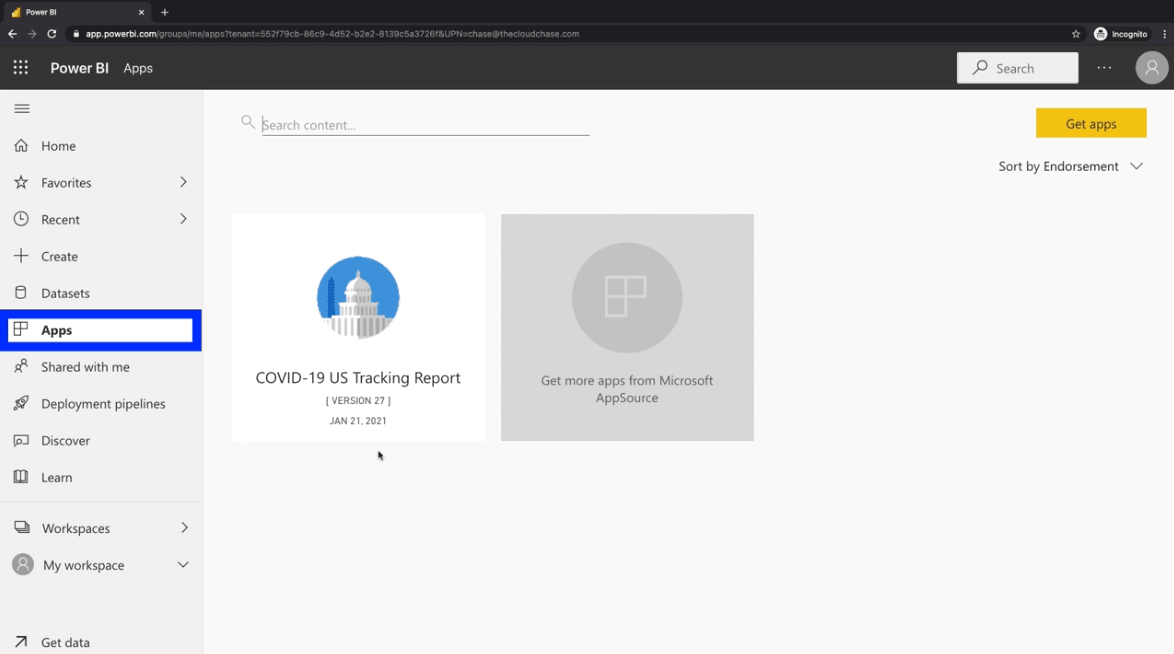Click the My workspace avatar icon

tap(23, 564)
